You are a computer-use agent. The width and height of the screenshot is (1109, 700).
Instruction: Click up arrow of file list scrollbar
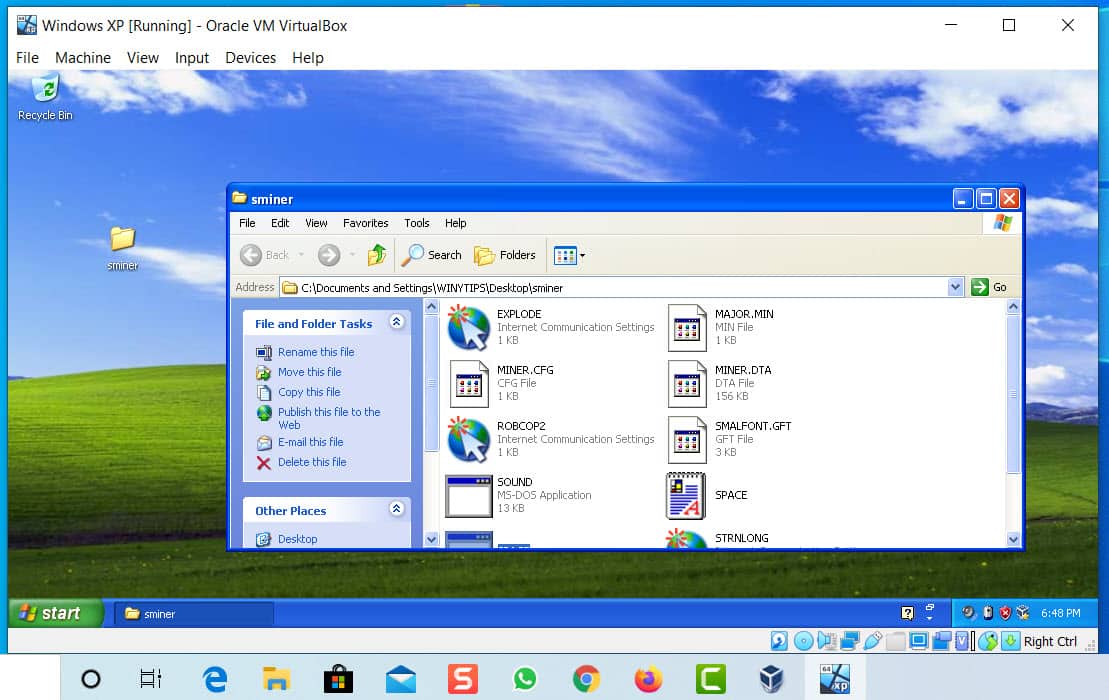point(1013,307)
